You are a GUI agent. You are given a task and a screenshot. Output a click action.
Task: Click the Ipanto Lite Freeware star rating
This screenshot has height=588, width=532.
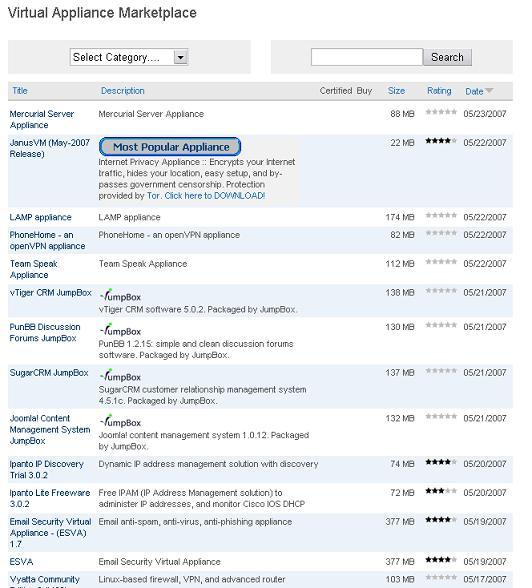click(441, 491)
